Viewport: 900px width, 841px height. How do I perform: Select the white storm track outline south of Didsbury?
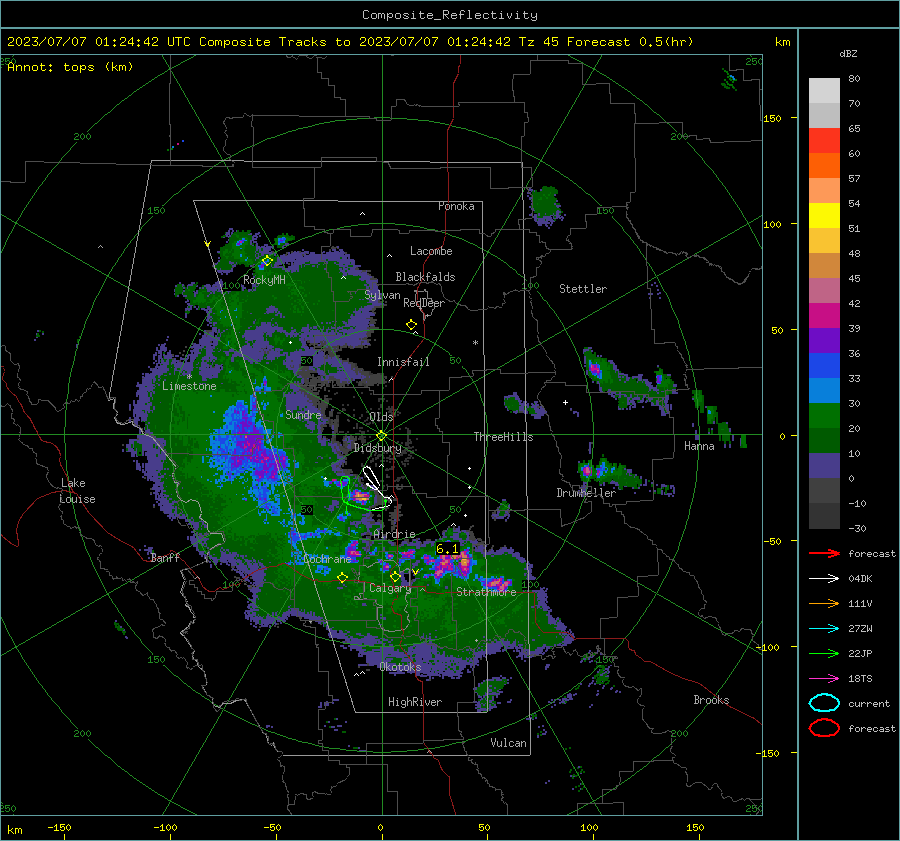376,487
